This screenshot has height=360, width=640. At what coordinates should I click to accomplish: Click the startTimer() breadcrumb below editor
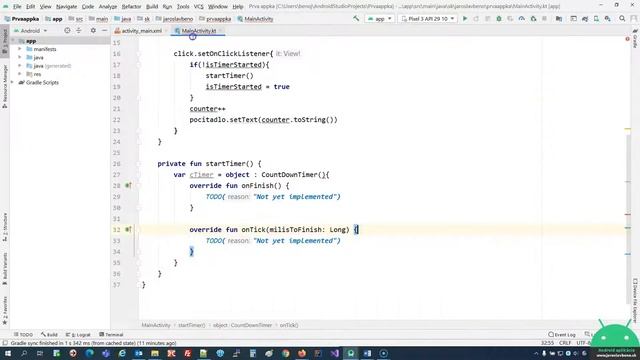coord(191,325)
